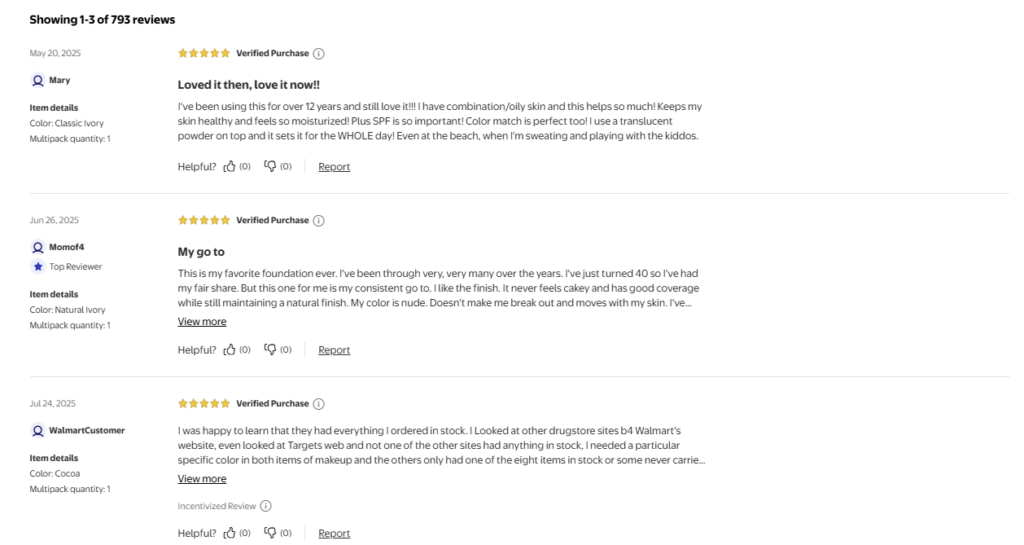Screen dimensions: 1024x545
Task: Click WalmartCustomer's profile avatar icon
Action: [38, 431]
